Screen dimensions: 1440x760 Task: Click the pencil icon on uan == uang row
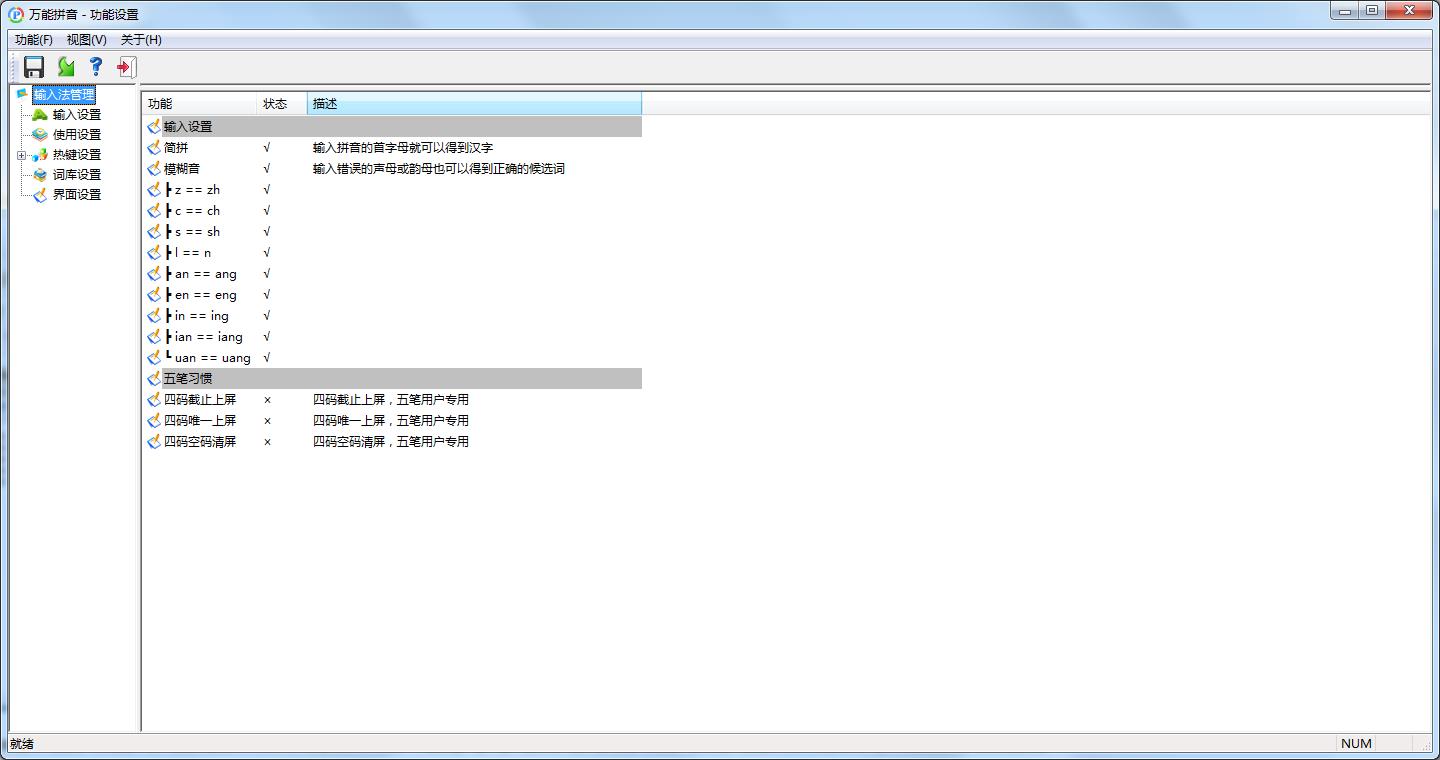154,357
